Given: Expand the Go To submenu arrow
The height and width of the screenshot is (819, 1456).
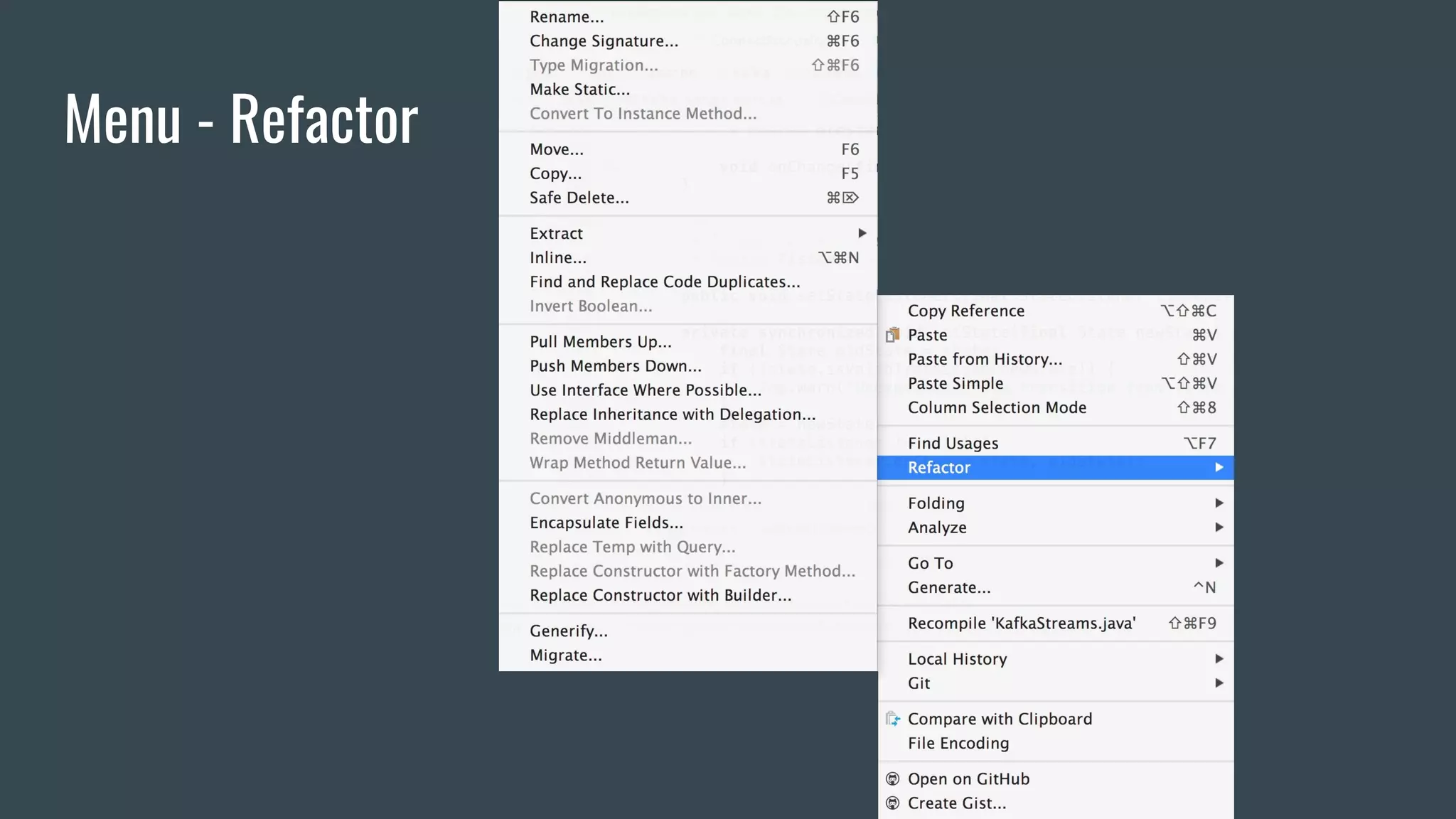Looking at the screenshot, I should click(1219, 563).
